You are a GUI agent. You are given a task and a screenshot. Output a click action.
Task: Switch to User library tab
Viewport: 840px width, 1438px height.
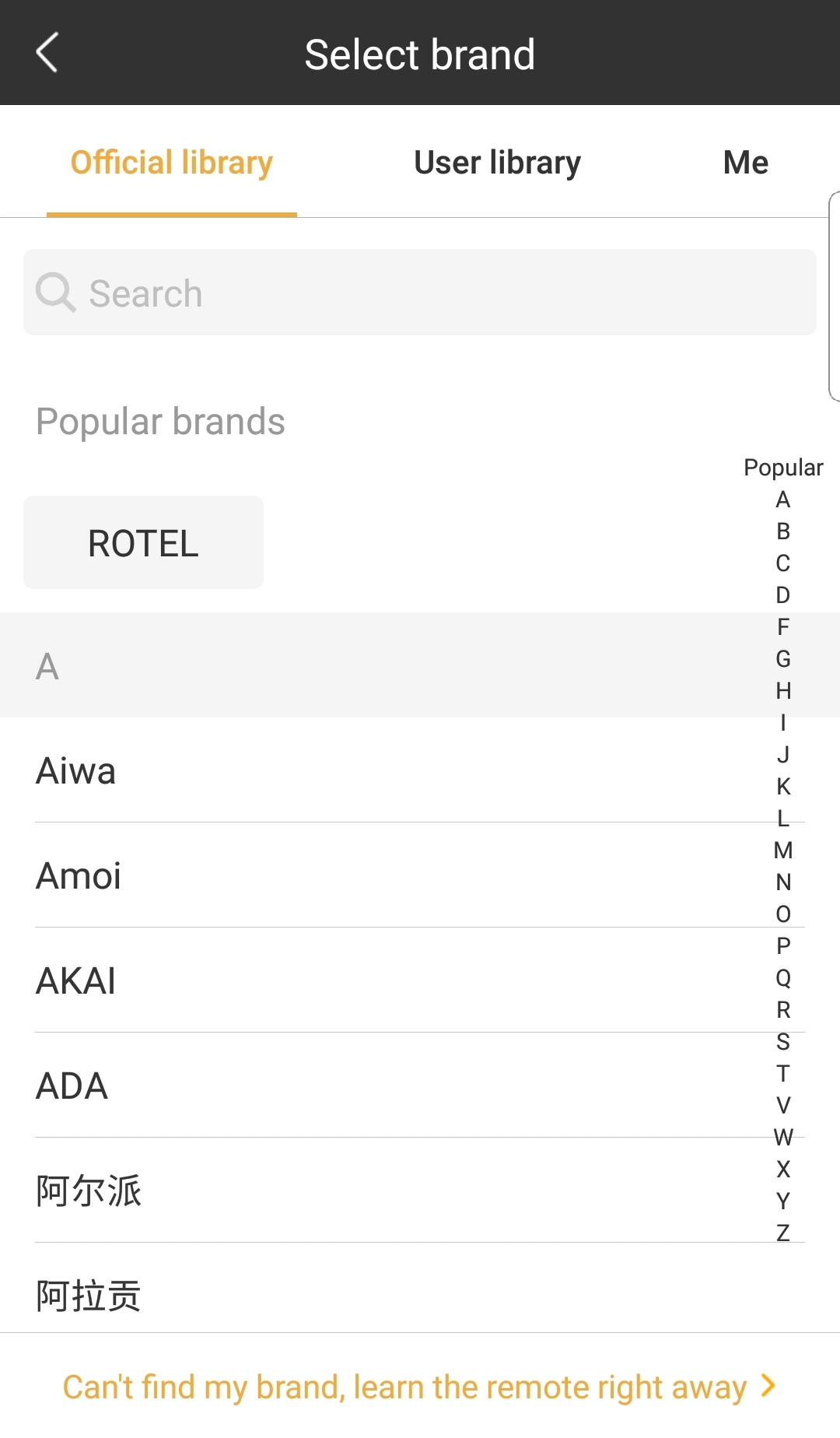tap(497, 163)
